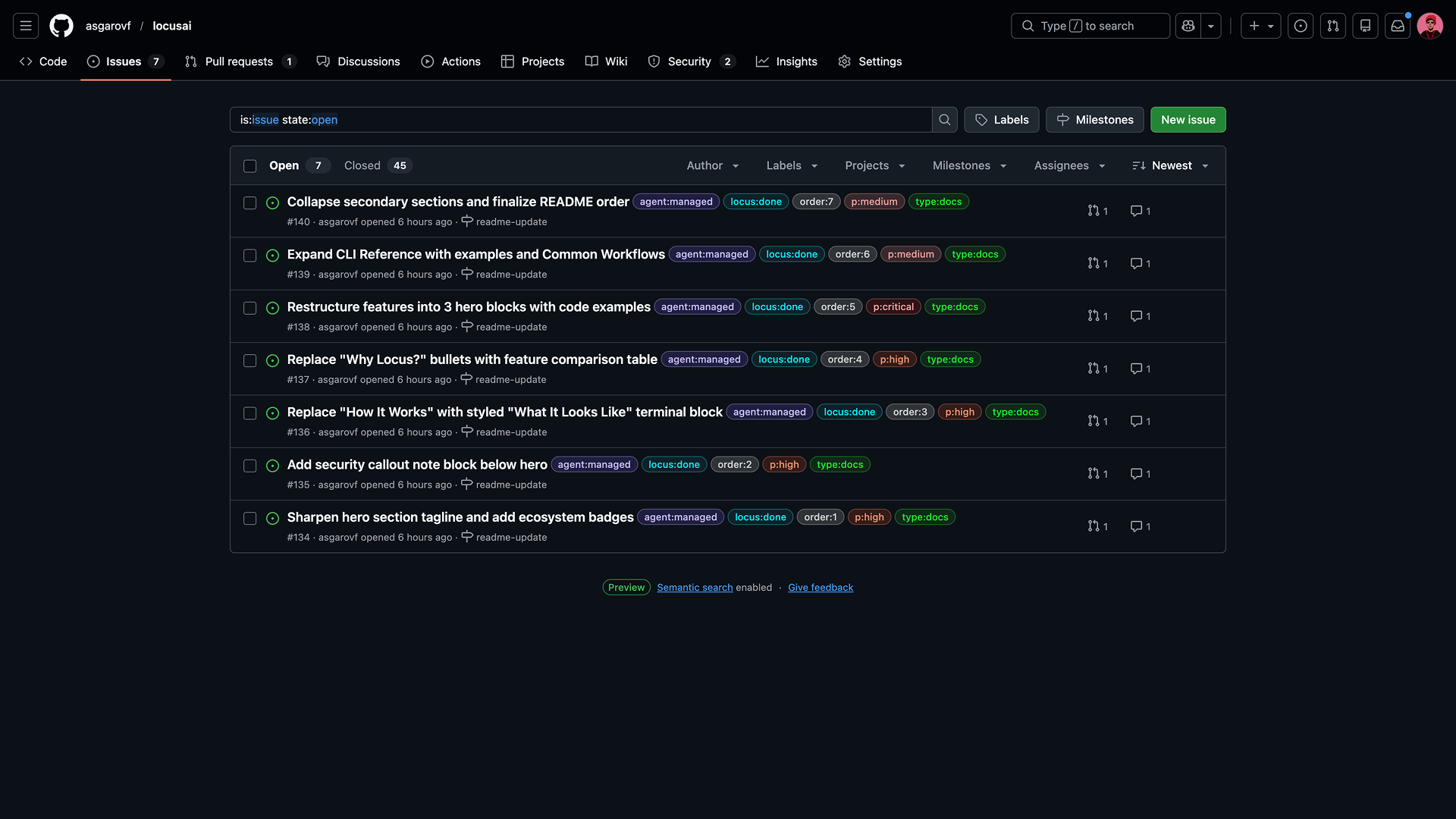The width and height of the screenshot is (1456, 819).
Task: Check the select-all issues checkbox
Action: (x=249, y=166)
